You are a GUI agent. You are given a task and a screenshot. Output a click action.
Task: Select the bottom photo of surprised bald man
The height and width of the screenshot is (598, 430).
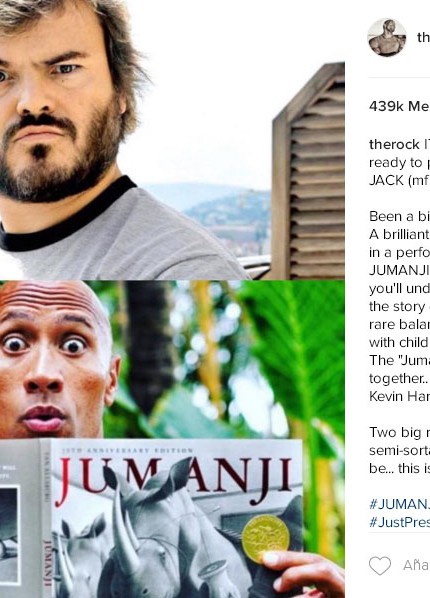pos(172,439)
